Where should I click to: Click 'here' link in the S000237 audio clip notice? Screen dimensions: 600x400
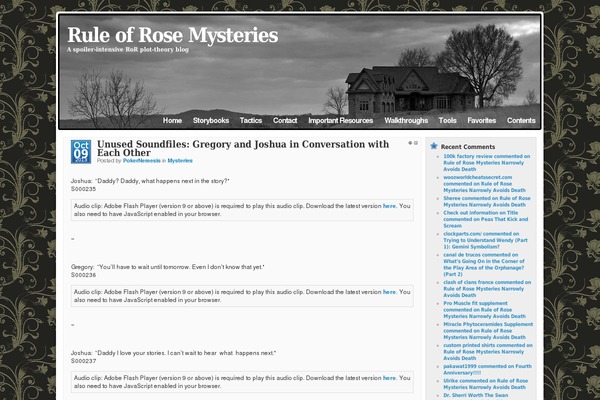pyautogui.click(x=389, y=378)
